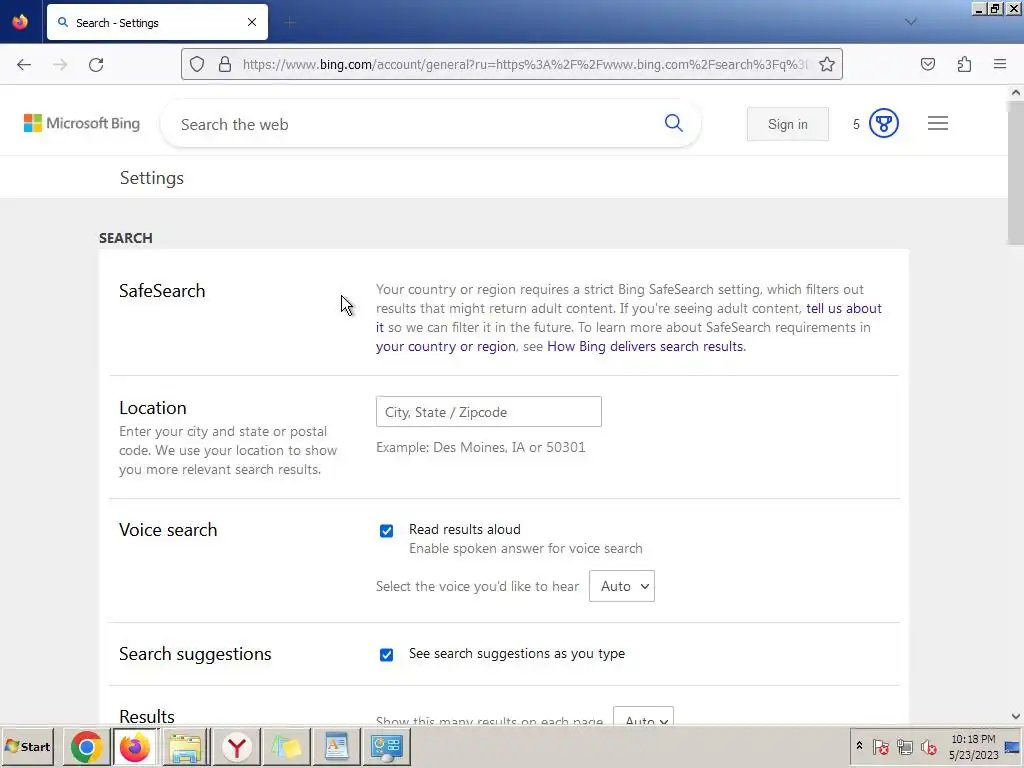Open the Firefox extensions puzzle icon

(x=964, y=64)
